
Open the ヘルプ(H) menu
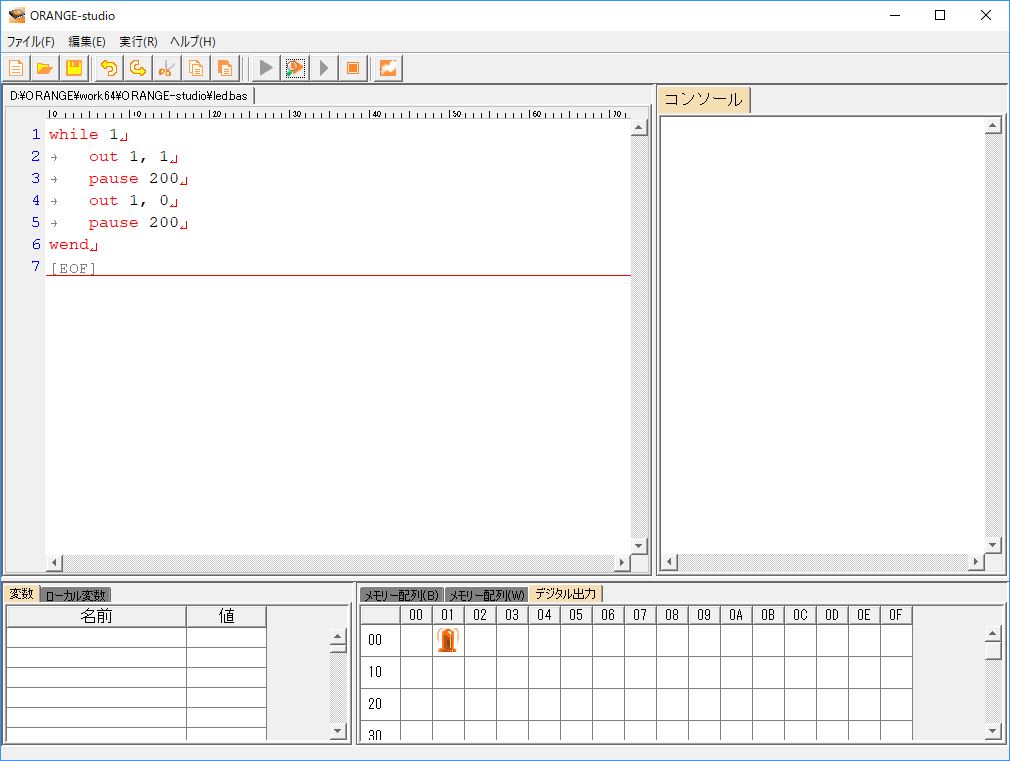click(x=193, y=42)
